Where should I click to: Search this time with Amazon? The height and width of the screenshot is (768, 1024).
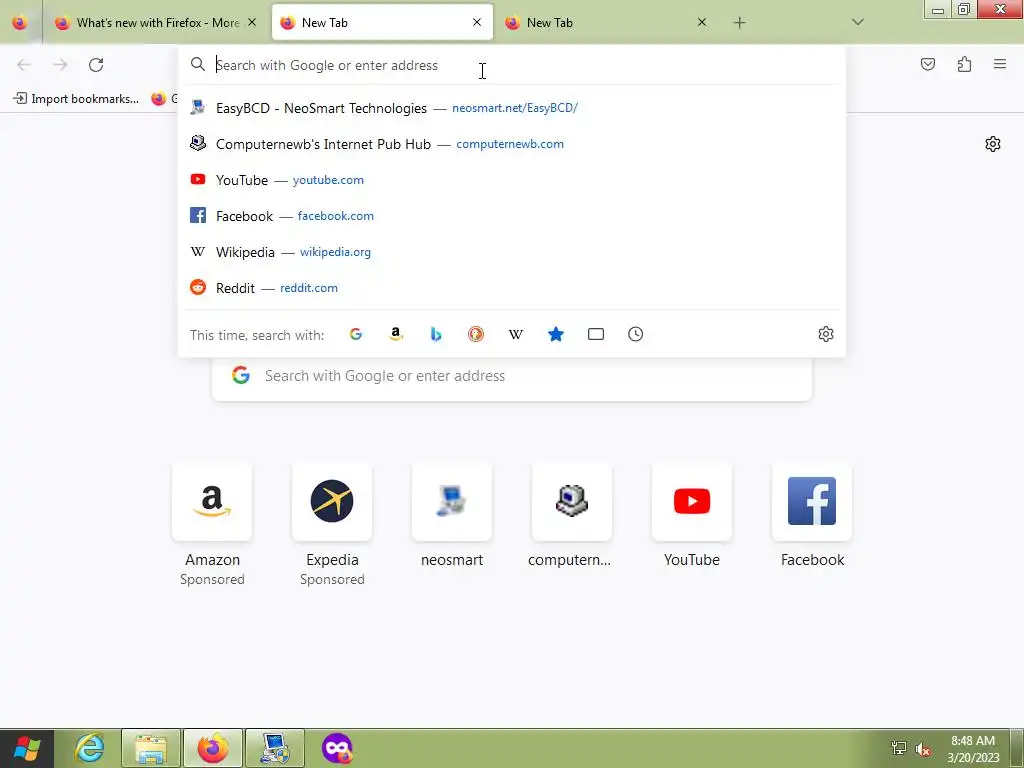tap(396, 334)
